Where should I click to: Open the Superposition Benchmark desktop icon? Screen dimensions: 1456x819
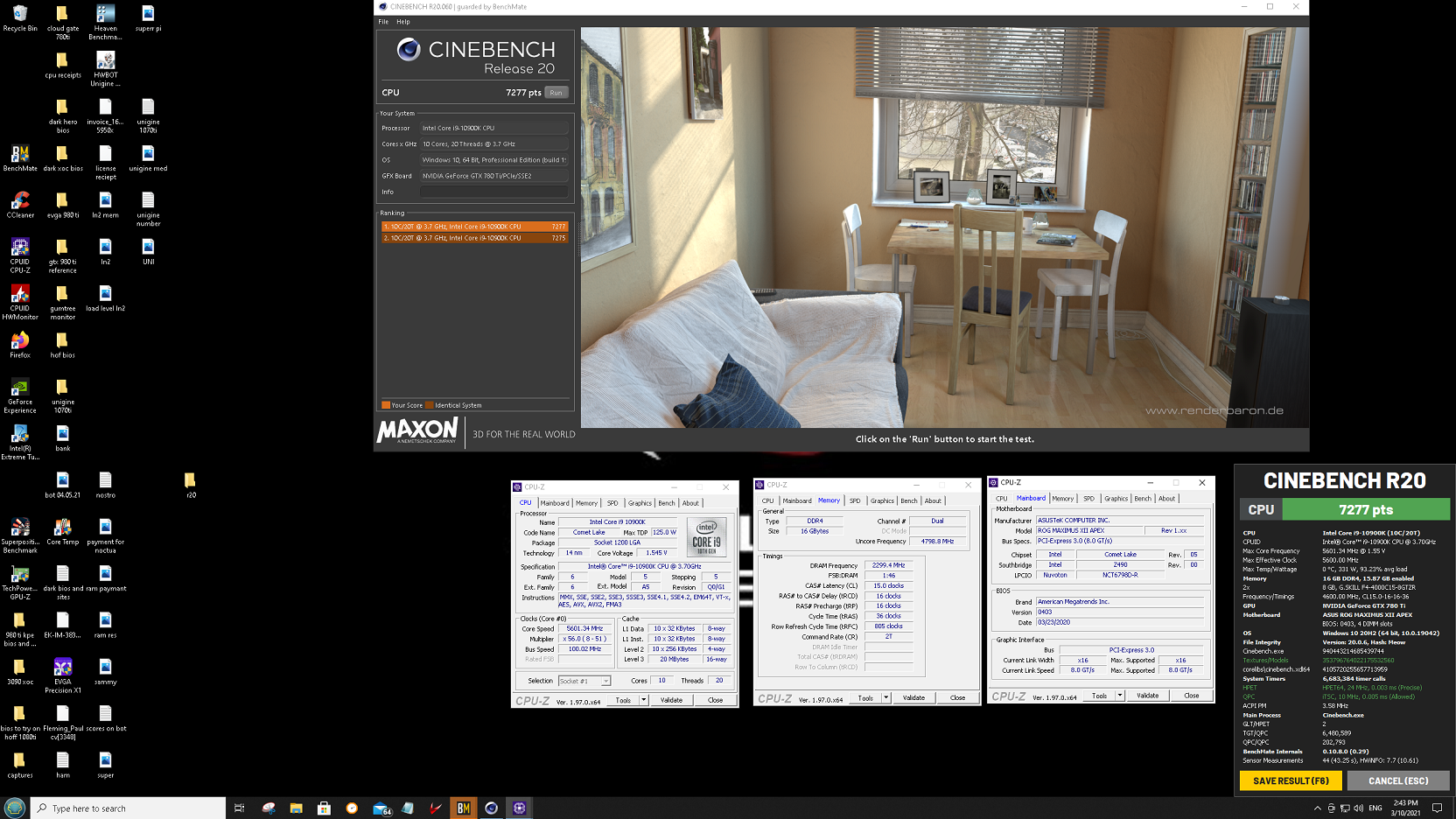click(20, 536)
